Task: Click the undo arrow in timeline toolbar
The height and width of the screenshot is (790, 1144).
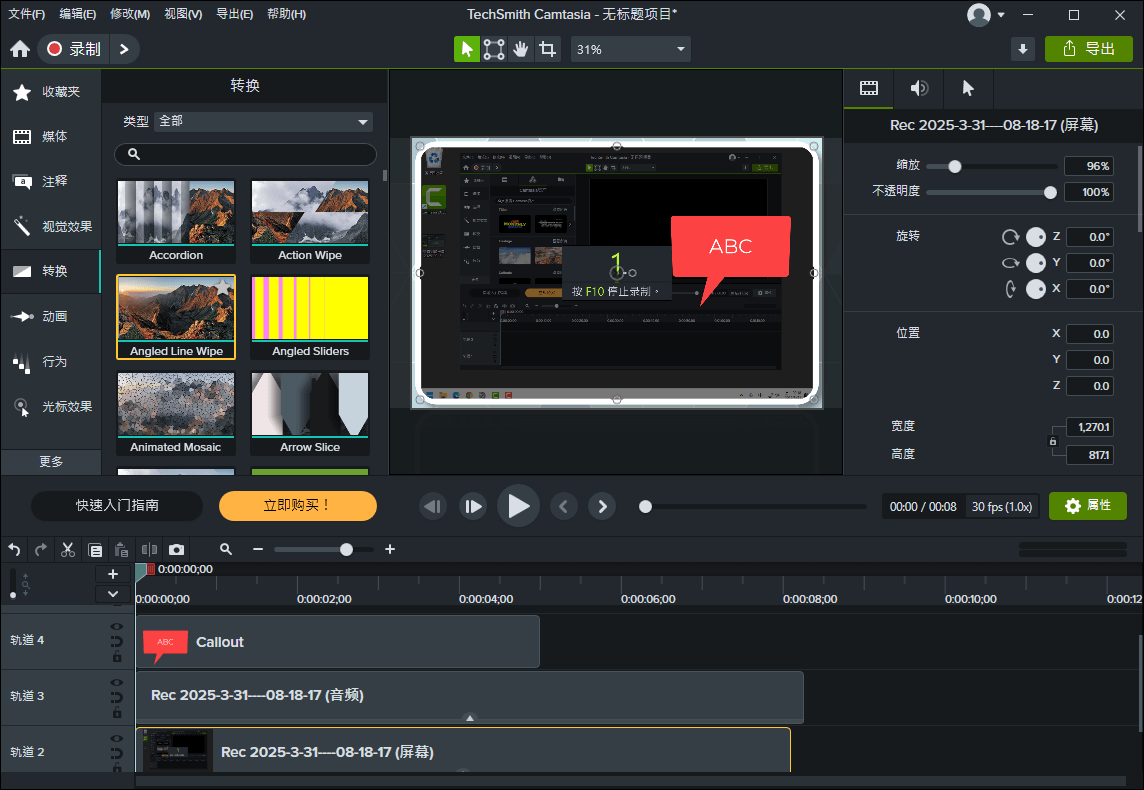Action: (14, 549)
